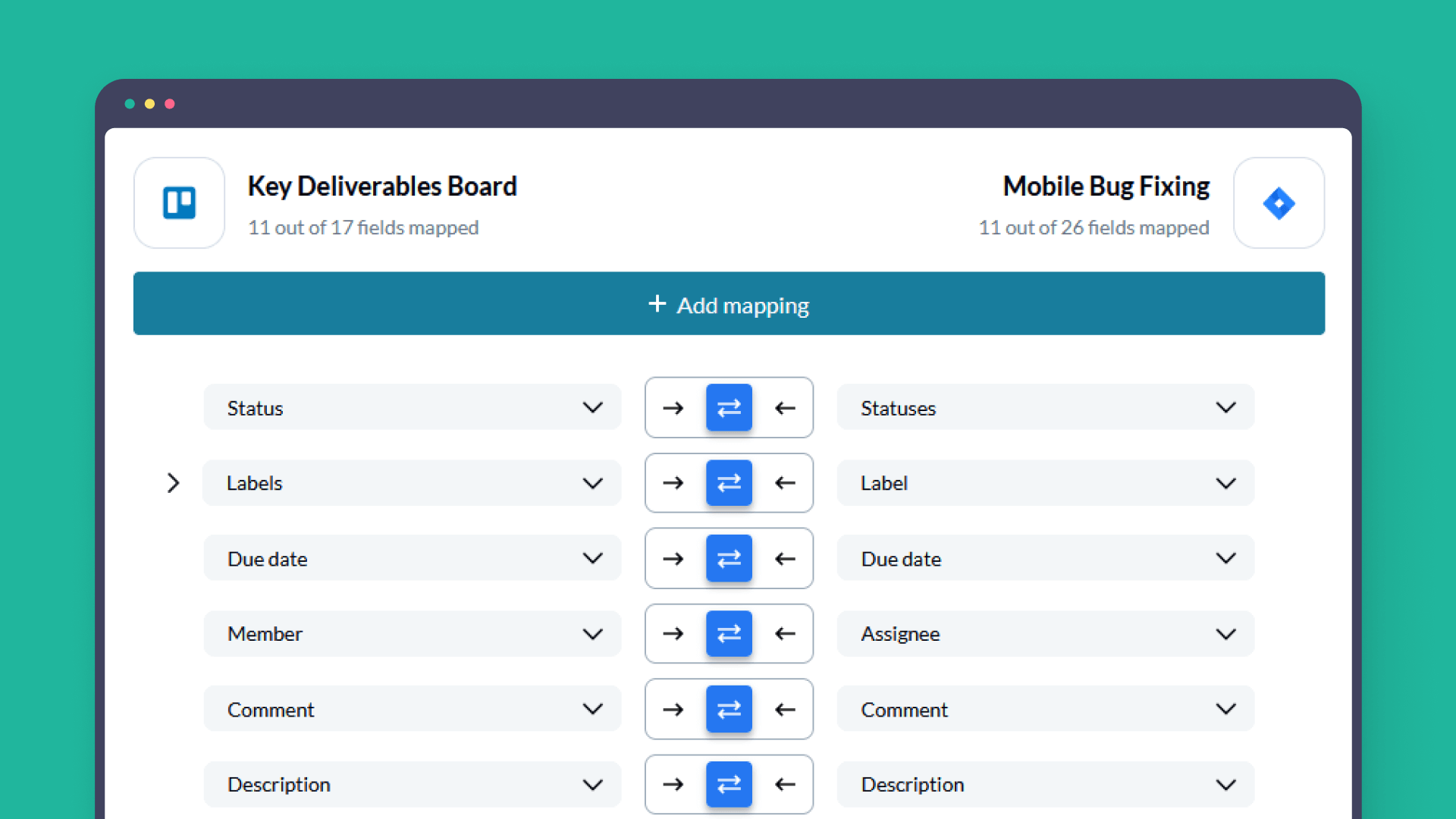This screenshot has height=819, width=1456.
Task: Set Status row to right arrow sync
Action: [x=673, y=408]
